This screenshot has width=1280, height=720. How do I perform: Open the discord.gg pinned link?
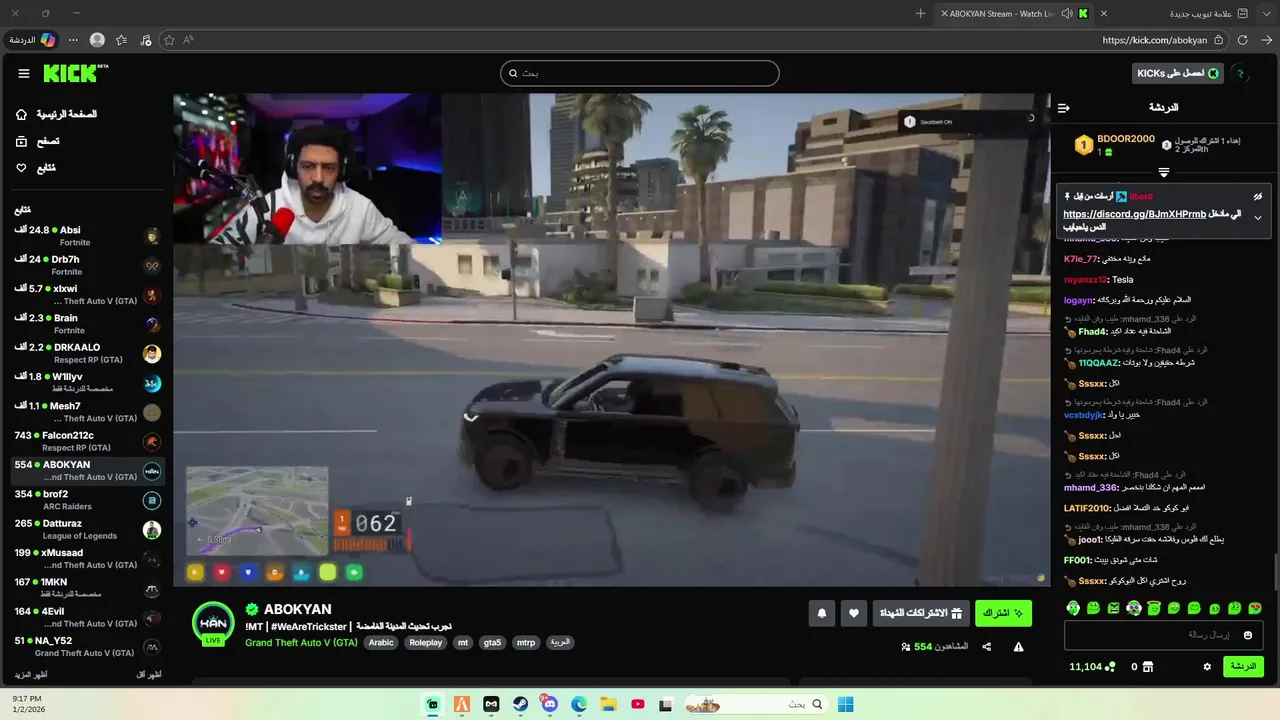1134,214
